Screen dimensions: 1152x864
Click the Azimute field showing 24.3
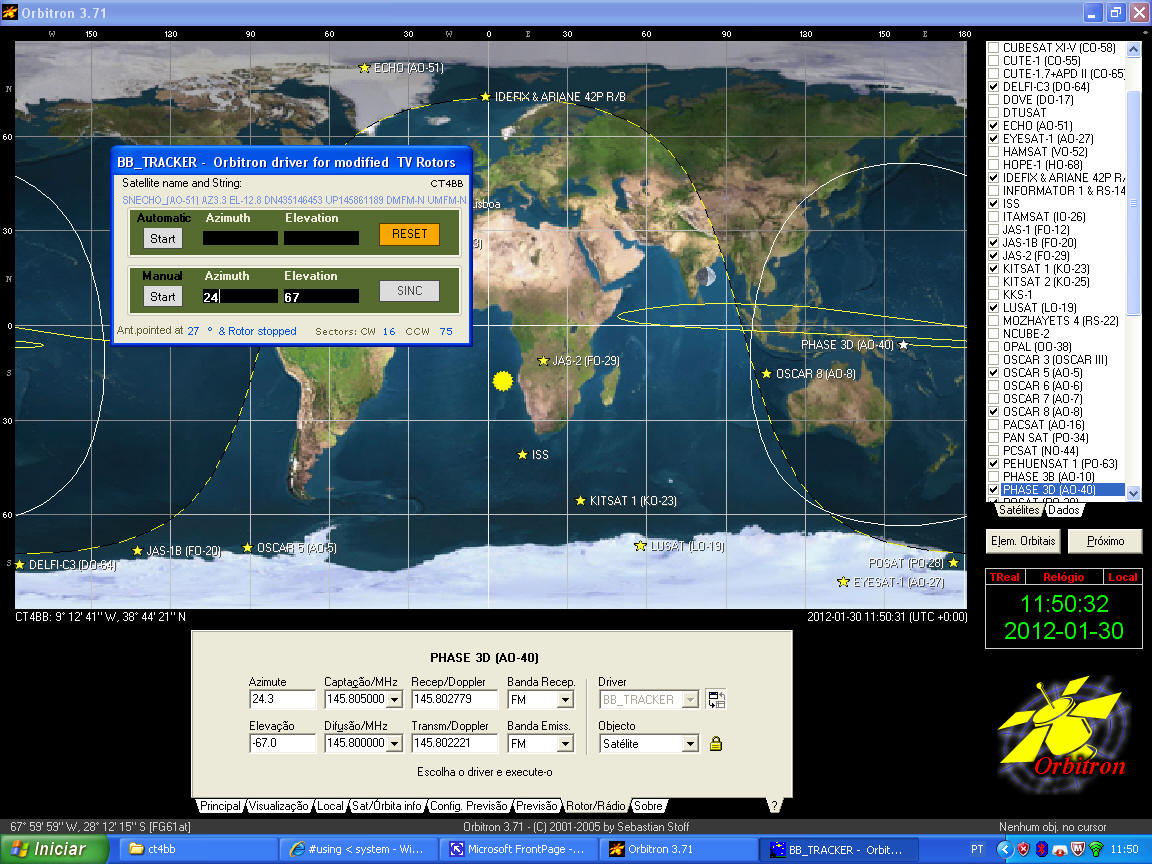pyautogui.click(x=282, y=699)
